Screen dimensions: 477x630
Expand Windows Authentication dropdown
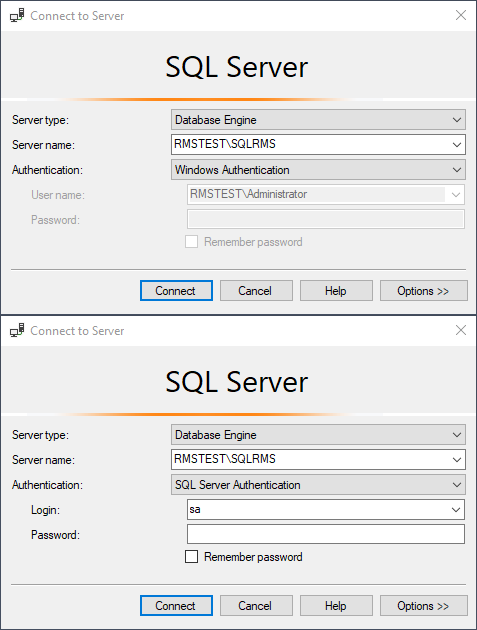pos(318,170)
